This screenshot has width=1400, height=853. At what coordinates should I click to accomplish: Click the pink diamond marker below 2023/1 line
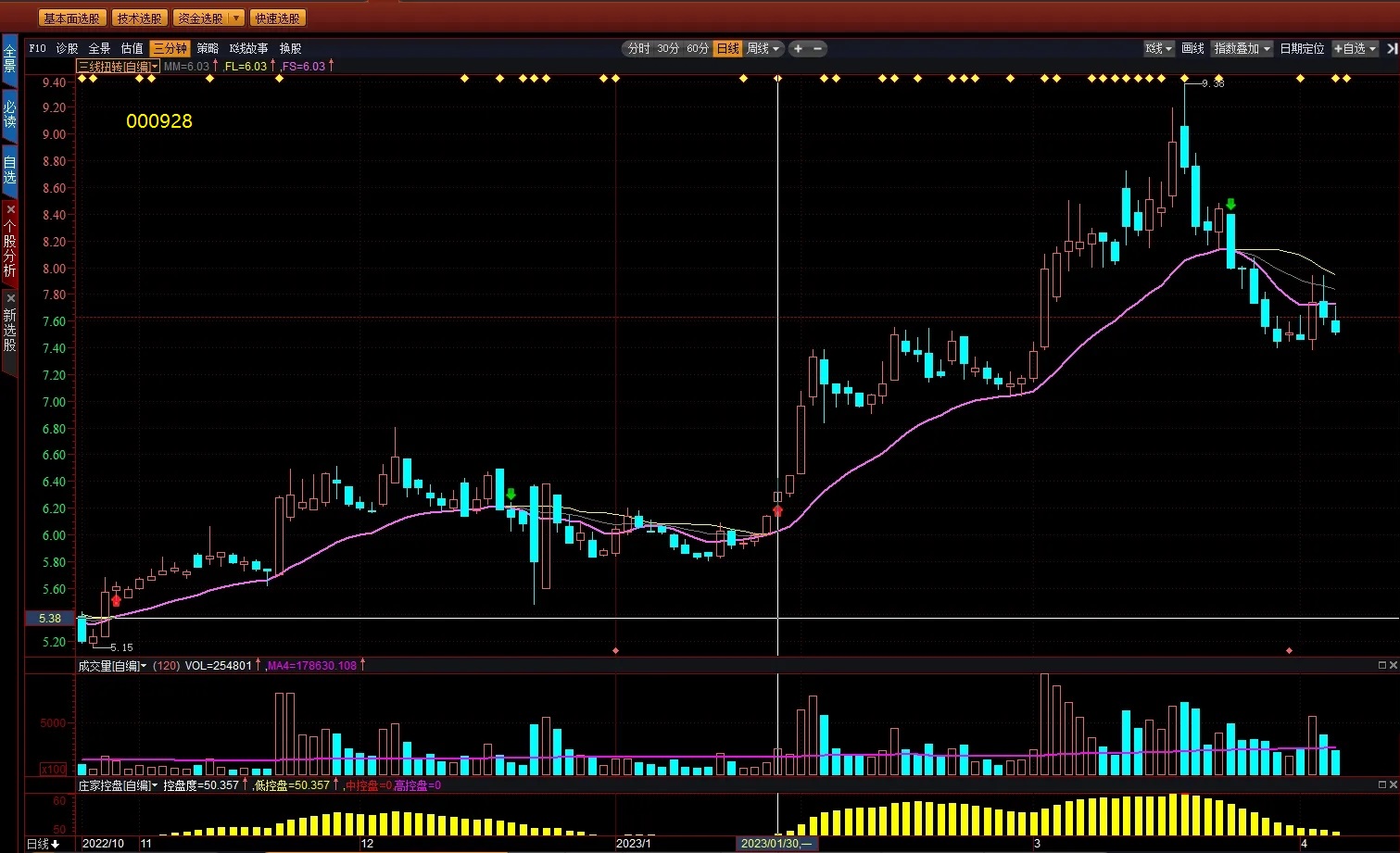click(616, 651)
